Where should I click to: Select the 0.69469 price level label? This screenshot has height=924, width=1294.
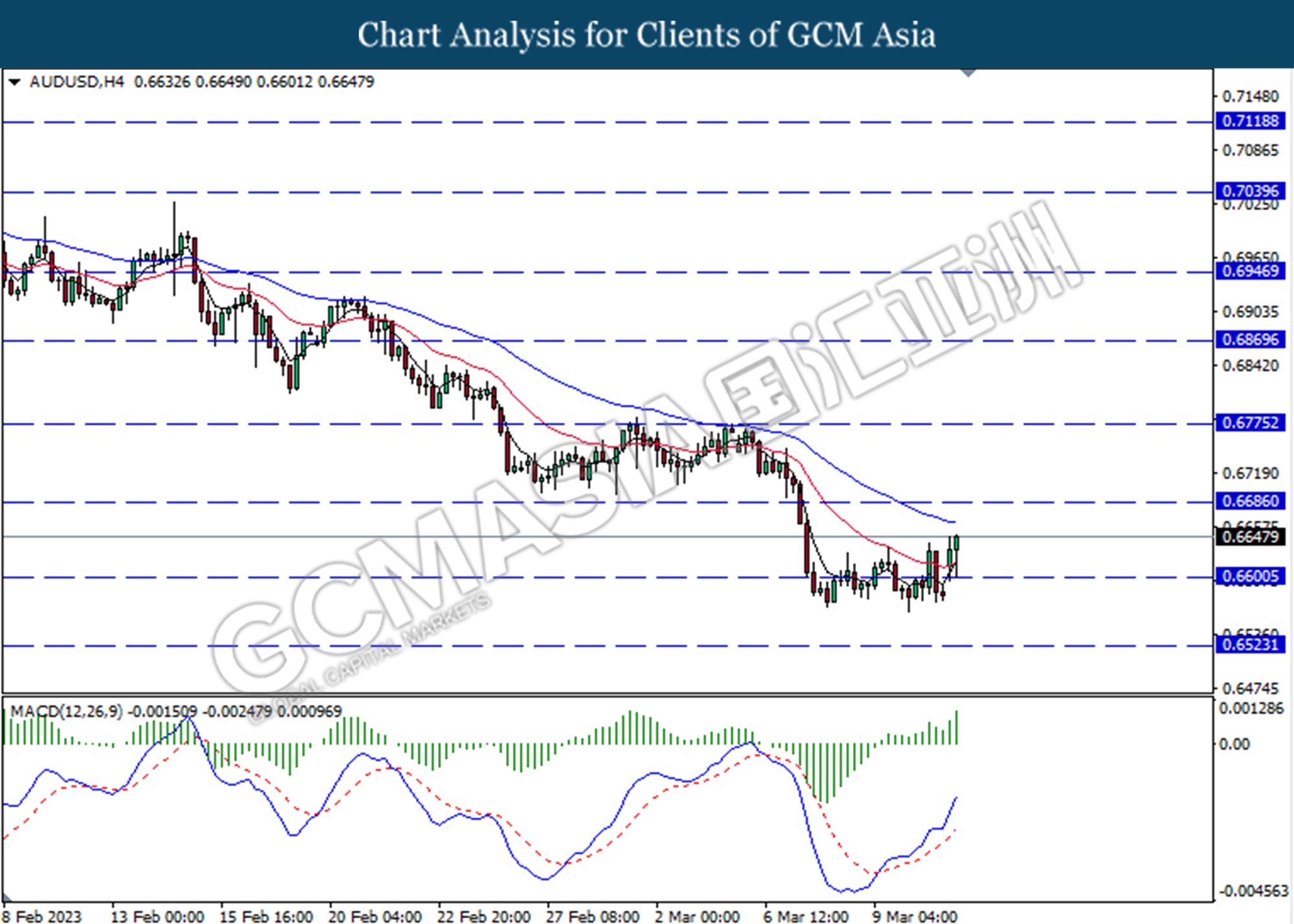click(x=1250, y=271)
